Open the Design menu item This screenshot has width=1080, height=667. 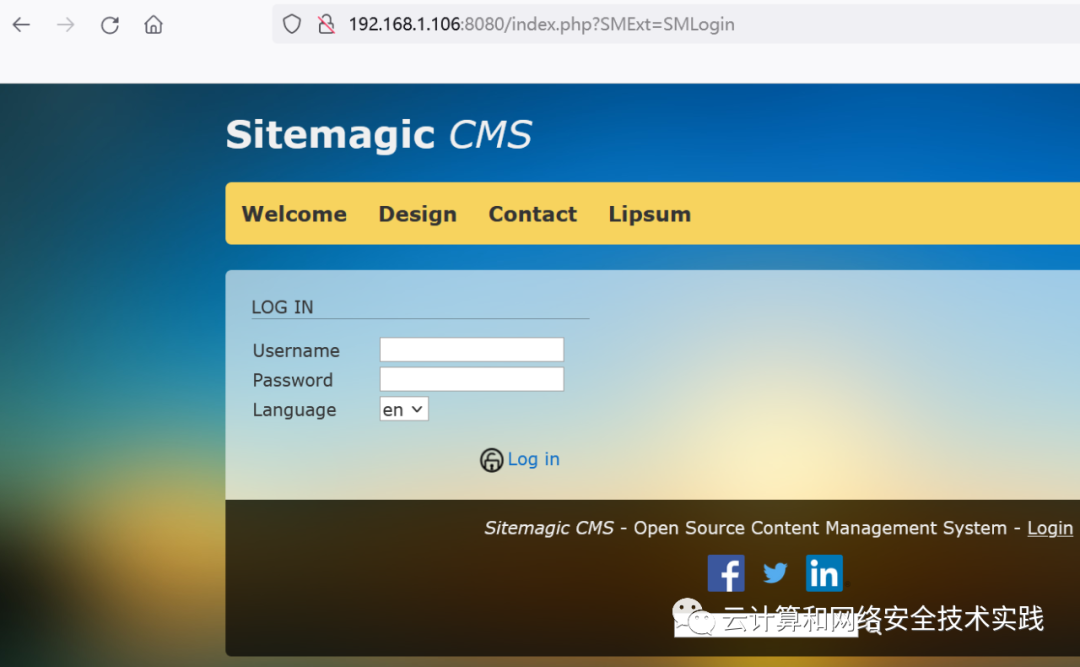click(x=417, y=214)
